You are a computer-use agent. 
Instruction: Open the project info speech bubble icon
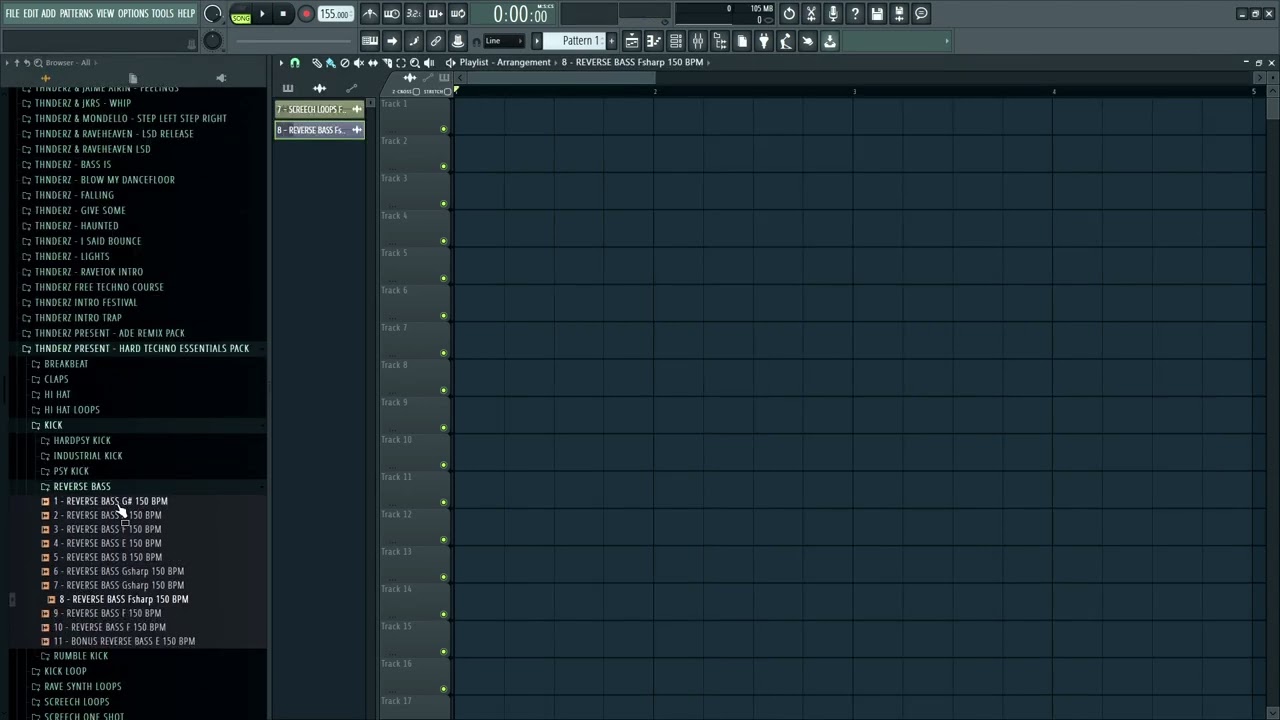click(x=921, y=14)
